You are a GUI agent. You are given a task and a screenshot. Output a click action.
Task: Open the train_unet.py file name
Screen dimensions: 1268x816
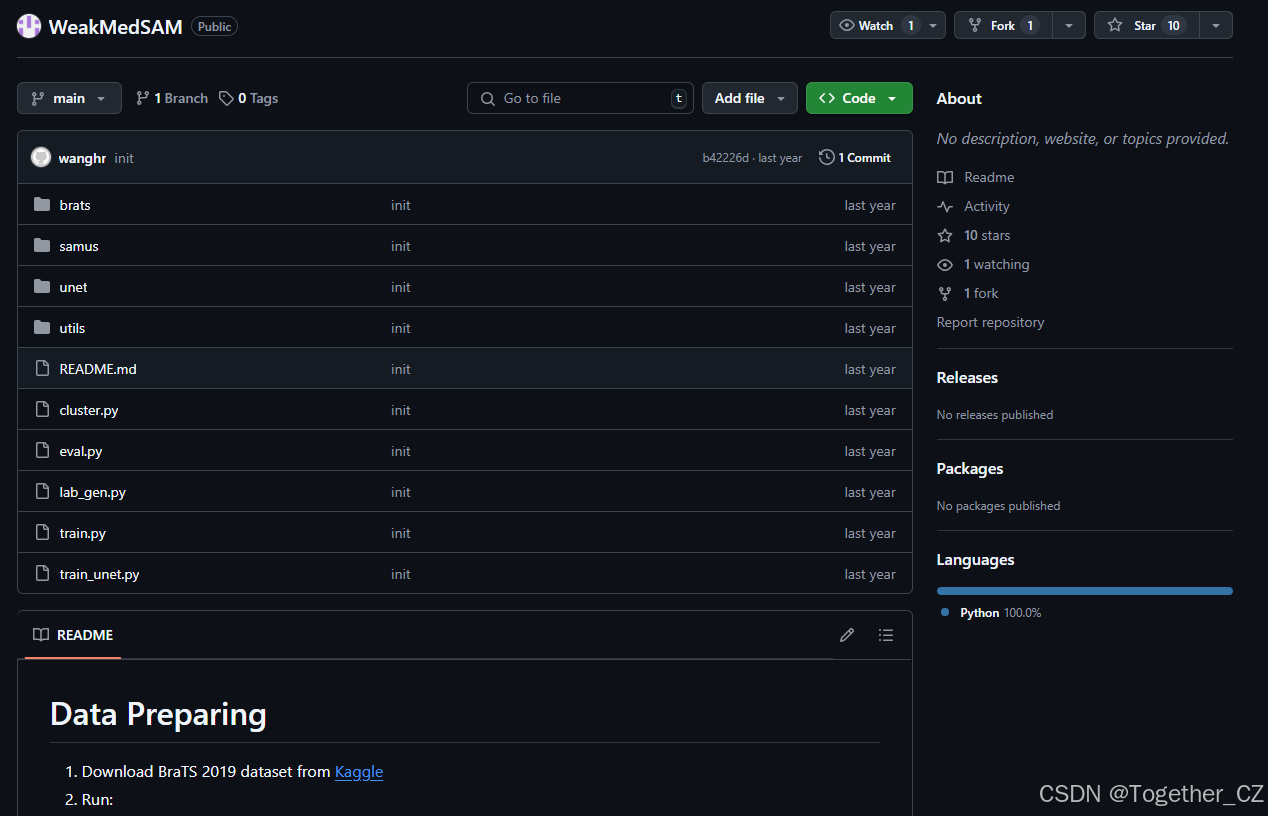99,574
